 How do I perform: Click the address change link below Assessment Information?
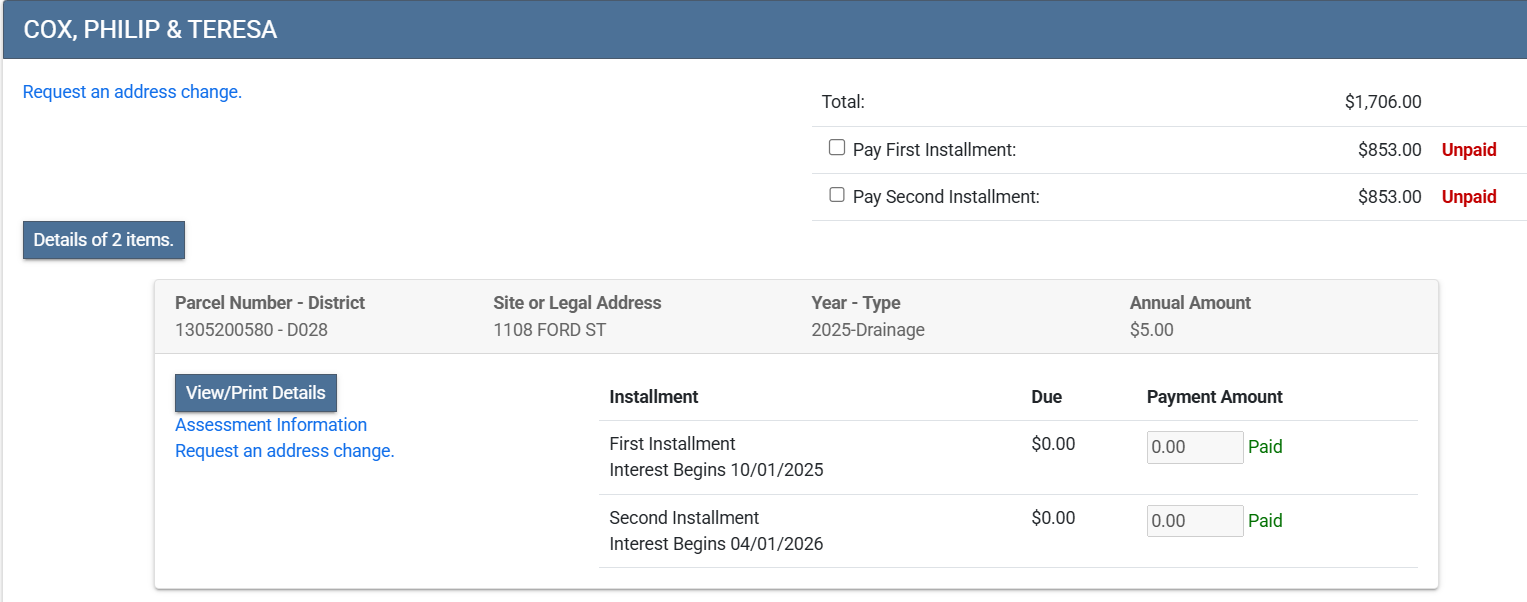tap(285, 451)
